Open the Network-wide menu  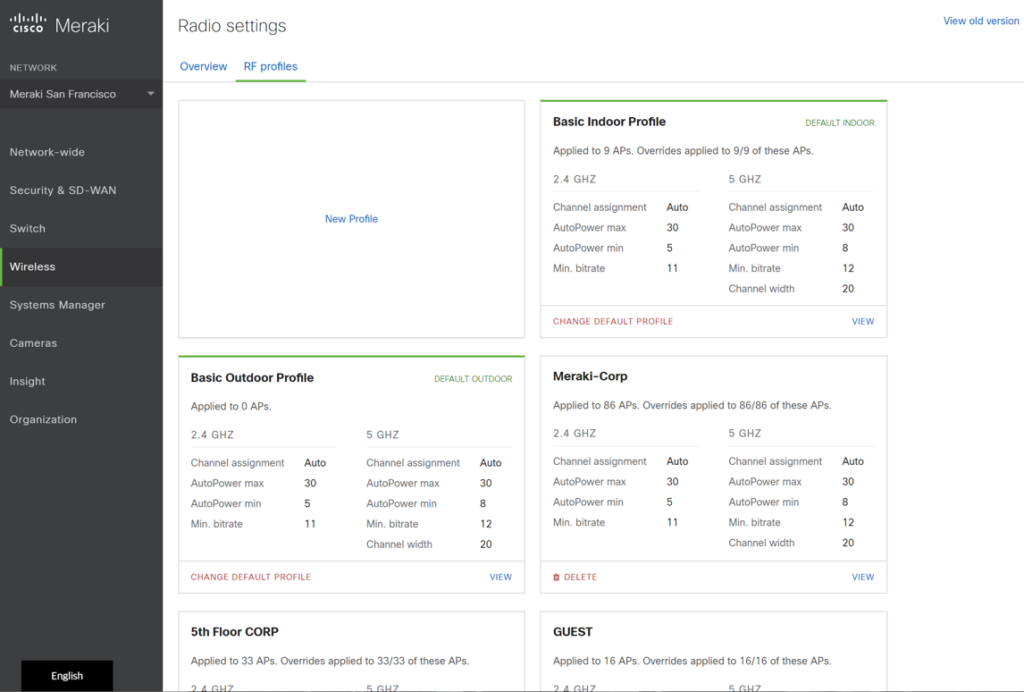(x=47, y=152)
